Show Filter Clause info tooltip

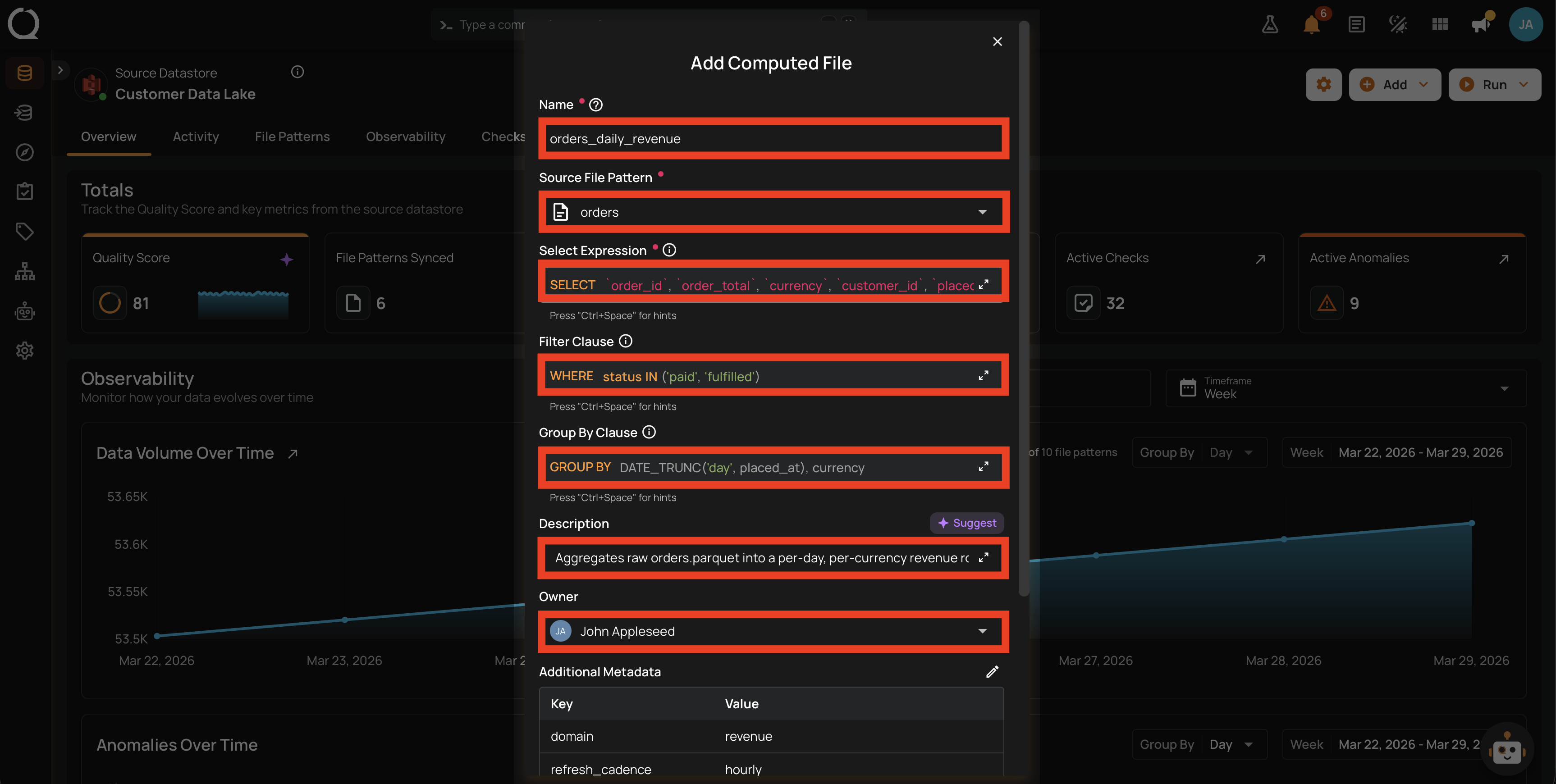626,341
